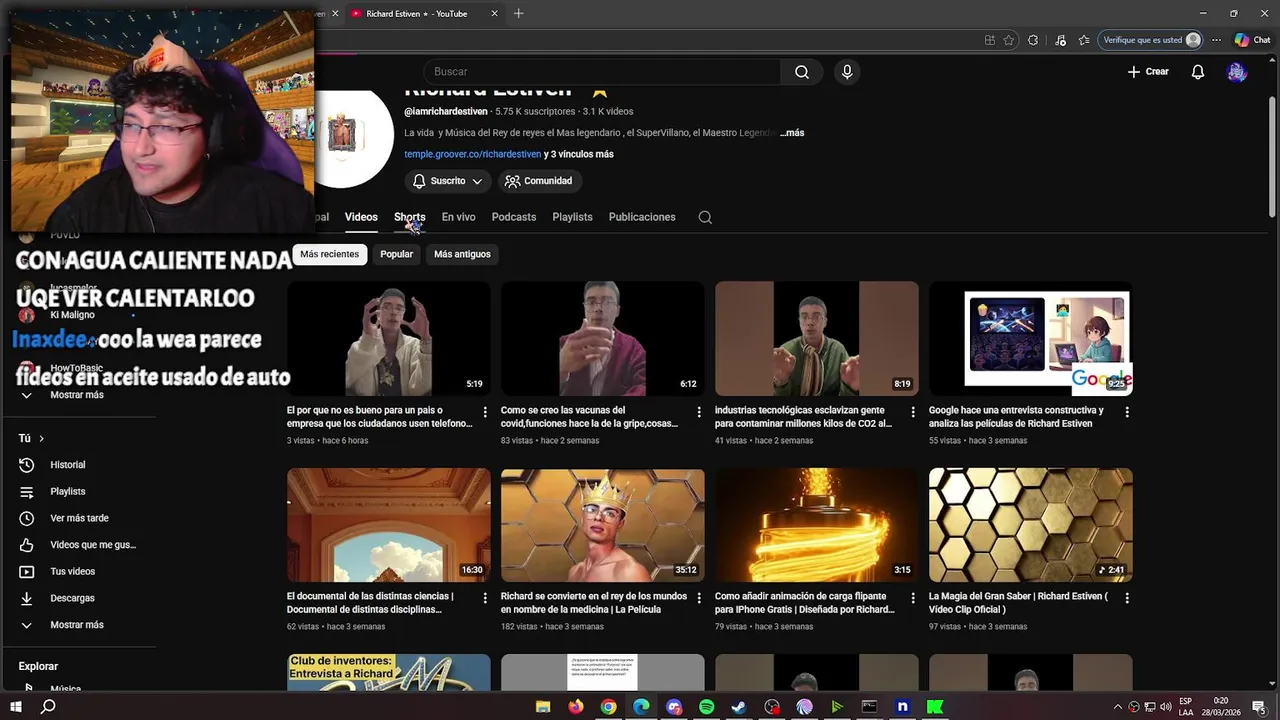Open the Windows notification center icon
Viewport: 1280px width, 720px height.
click(1258, 707)
